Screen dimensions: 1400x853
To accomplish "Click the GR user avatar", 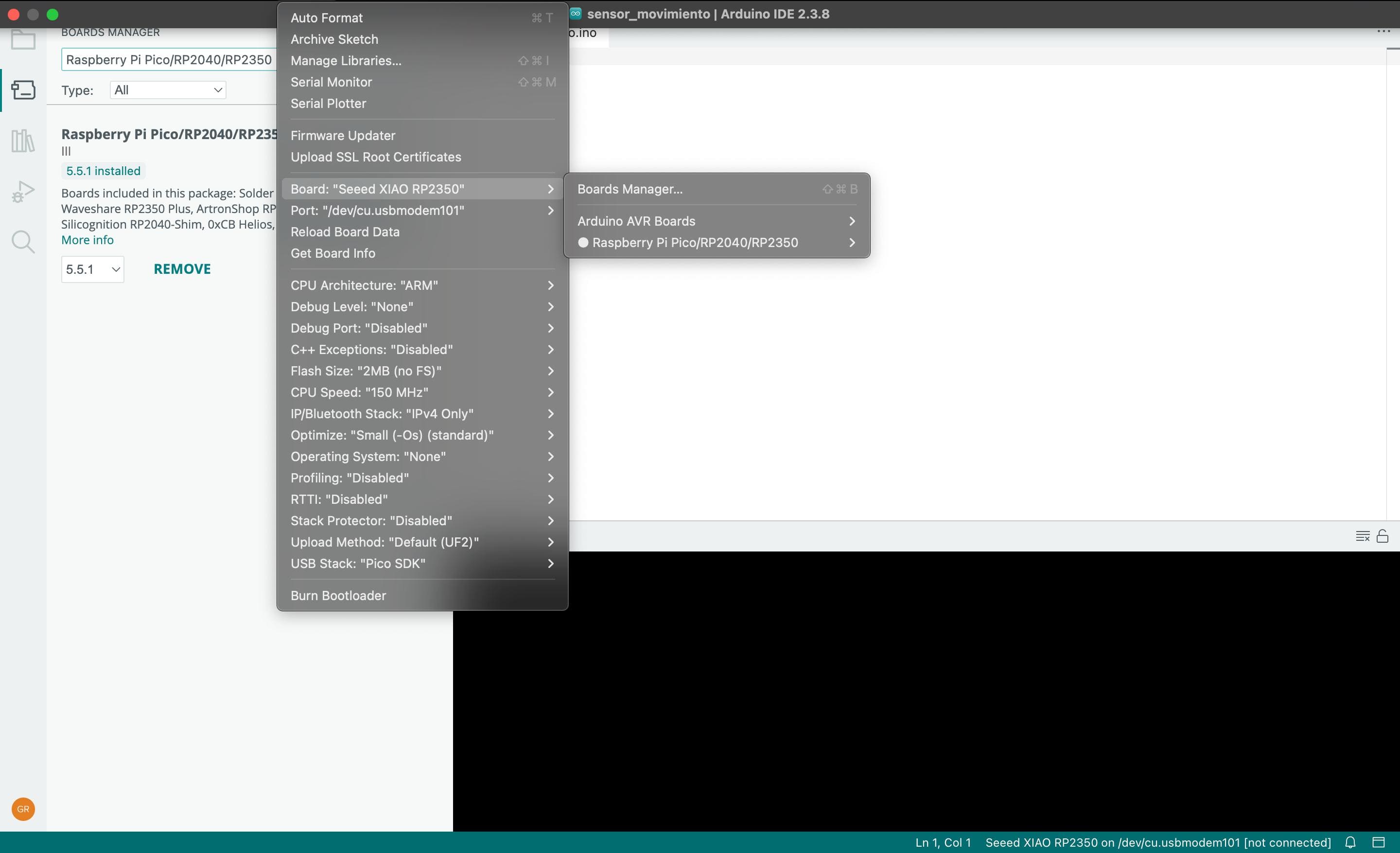I will 23,809.
